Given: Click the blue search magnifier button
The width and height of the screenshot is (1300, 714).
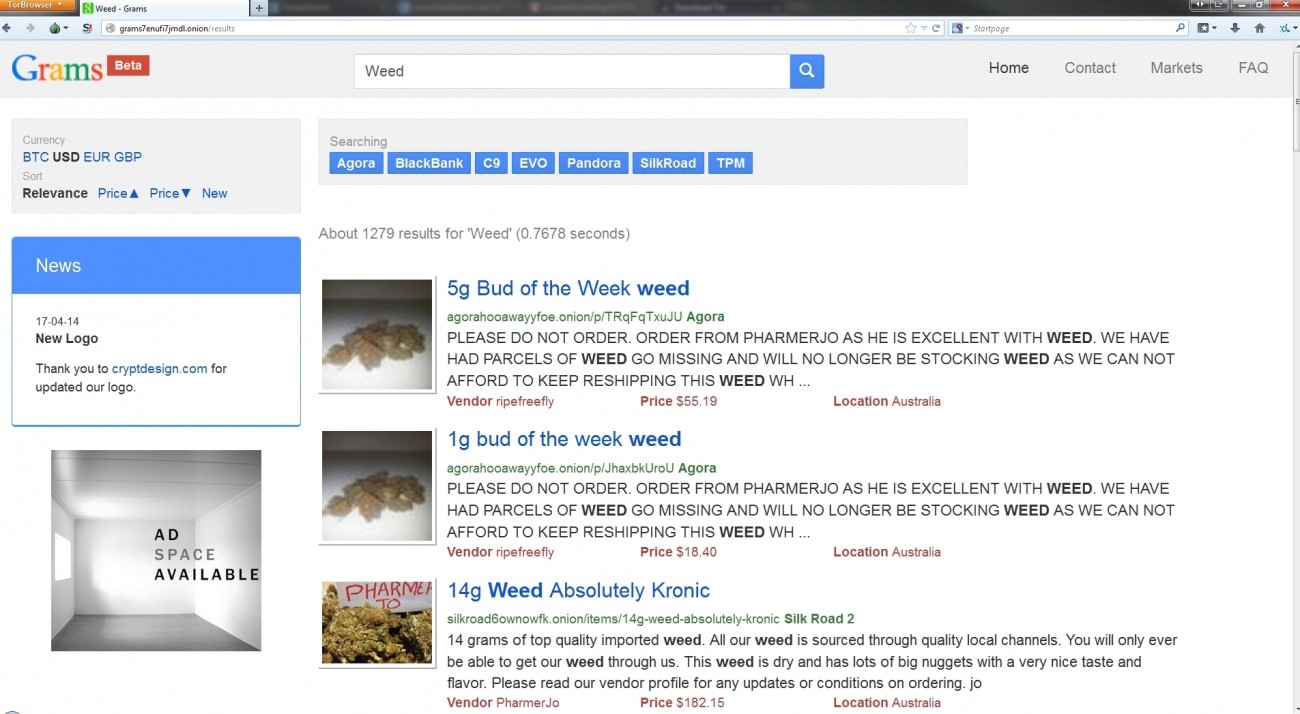Looking at the screenshot, I should point(807,71).
